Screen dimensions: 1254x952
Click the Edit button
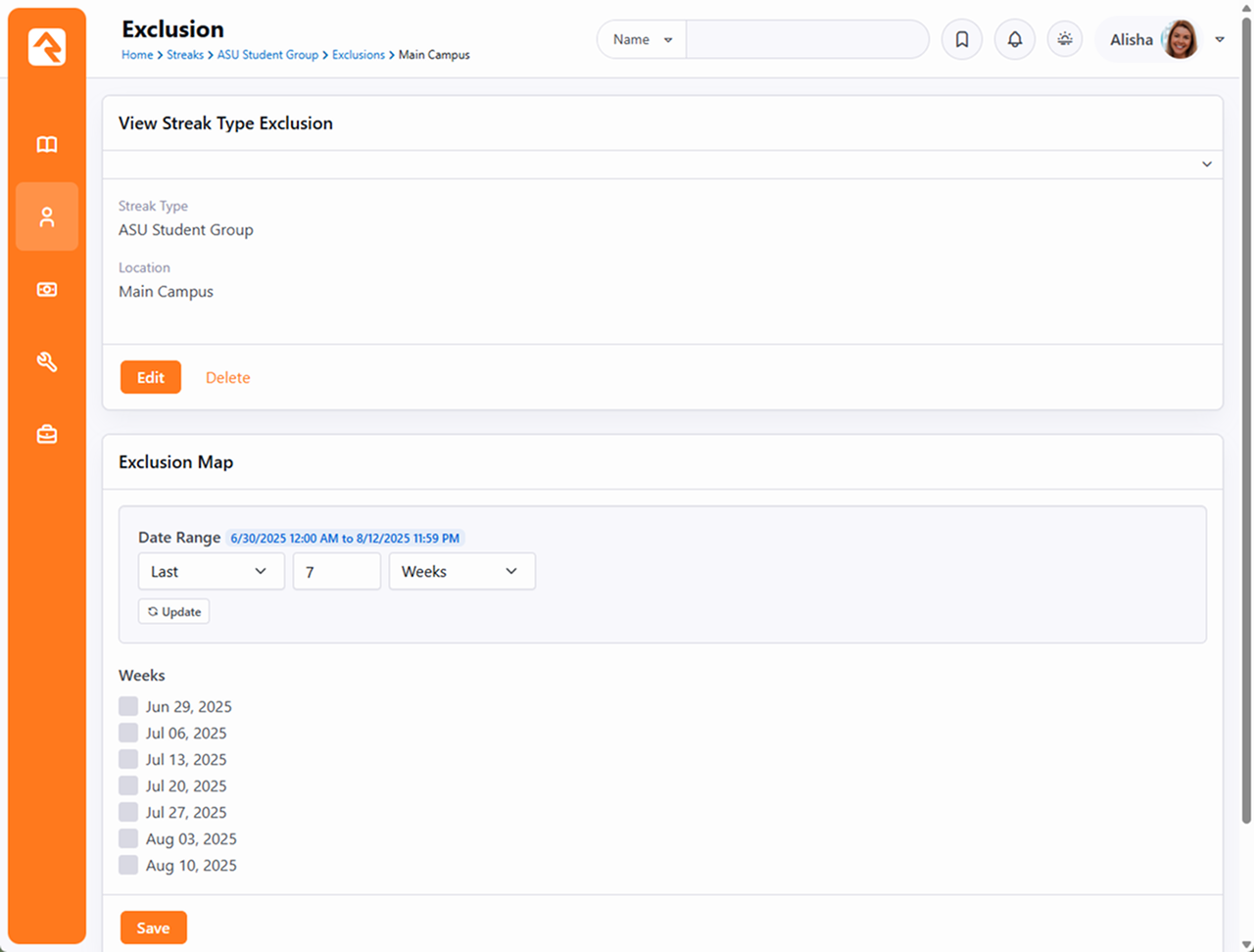point(151,377)
